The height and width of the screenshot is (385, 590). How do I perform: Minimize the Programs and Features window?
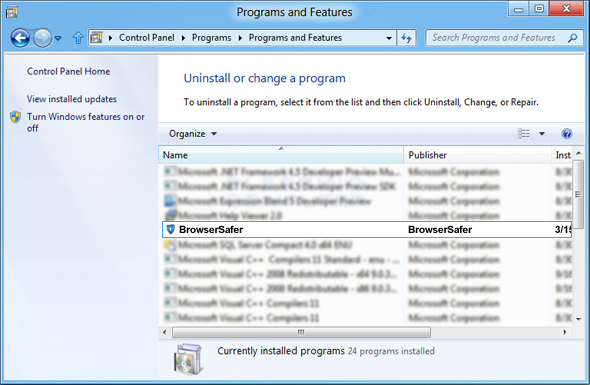518,9
